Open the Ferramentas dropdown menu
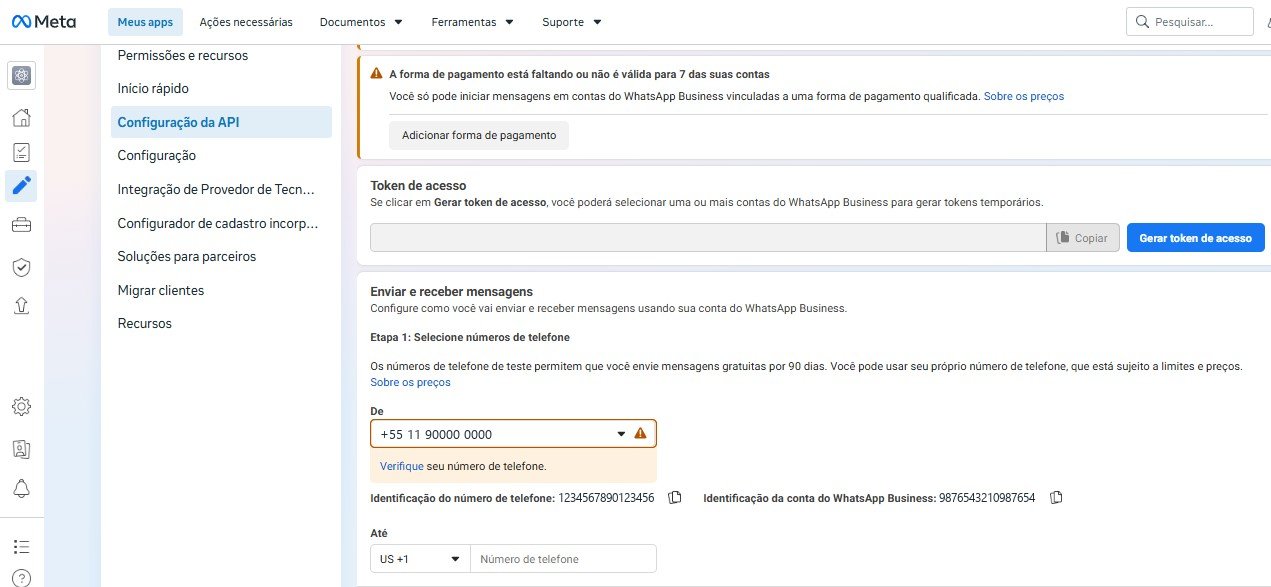Viewport: 1271px width, 587px height. pos(472,21)
